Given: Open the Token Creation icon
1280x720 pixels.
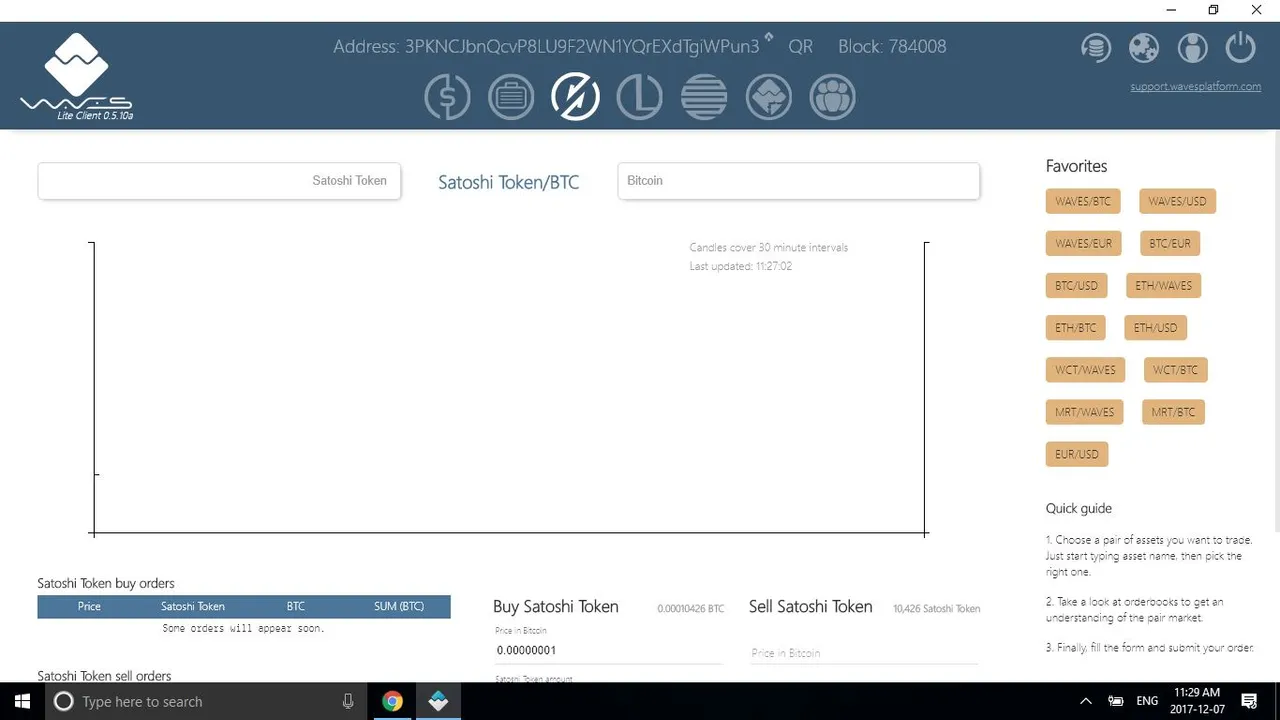Looking at the screenshot, I should pyautogui.click(x=768, y=97).
